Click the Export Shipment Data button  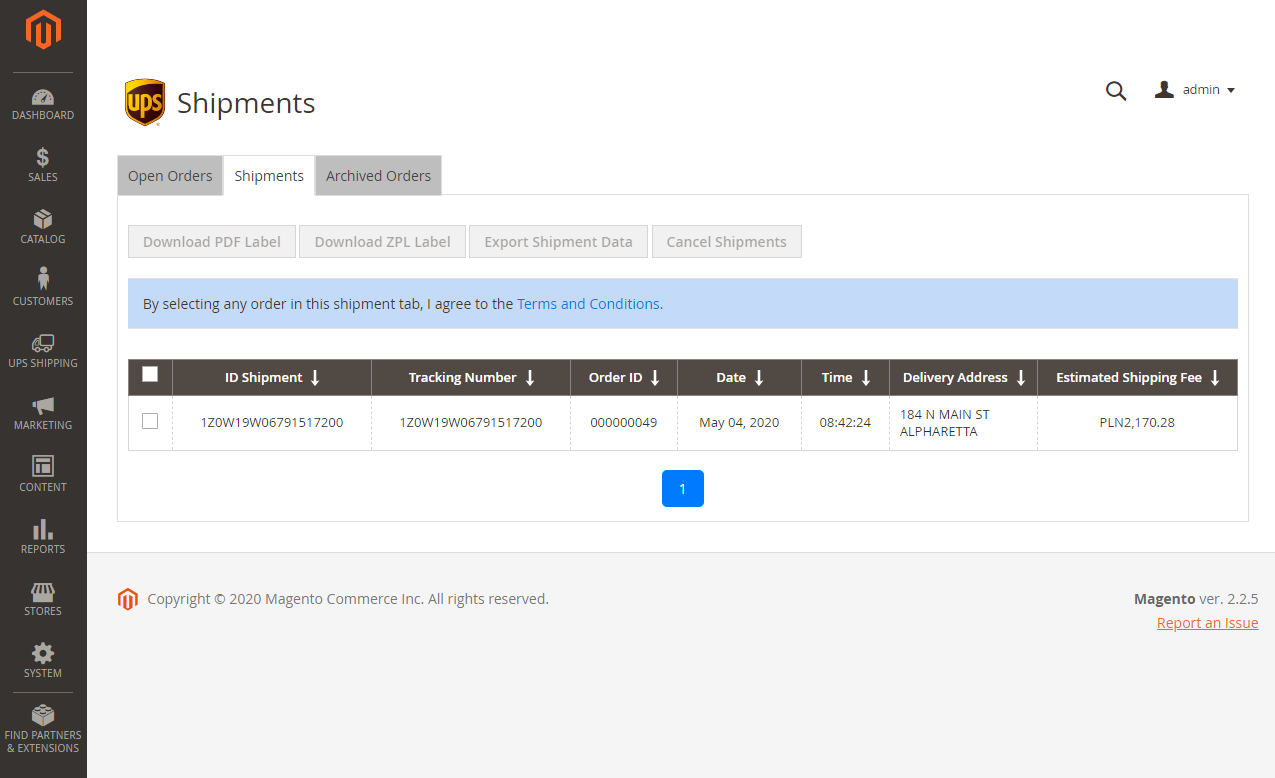tap(558, 241)
